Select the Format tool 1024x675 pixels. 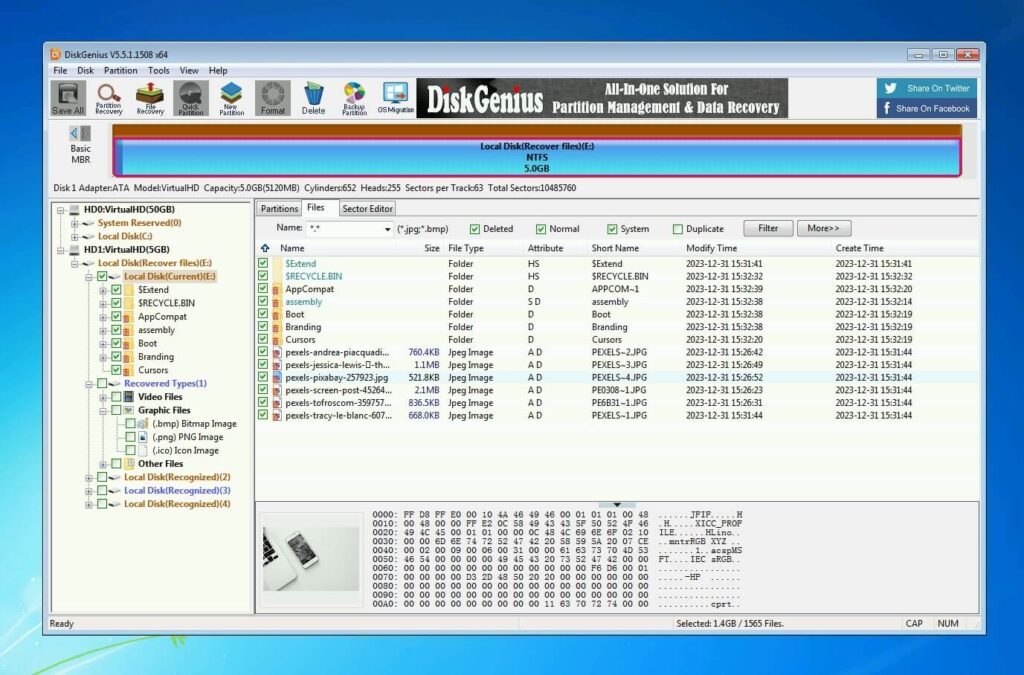click(x=272, y=97)
